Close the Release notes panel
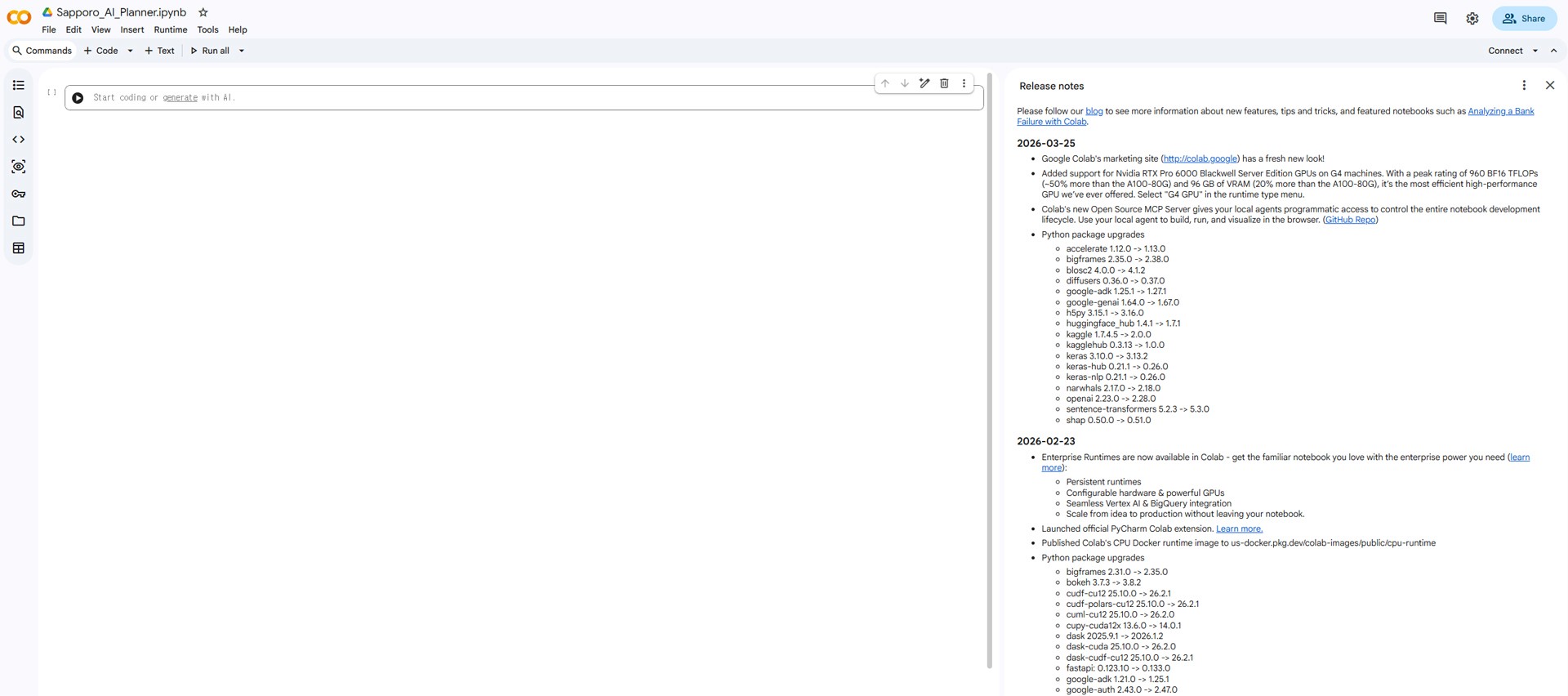1568x696 pixels. pos(1549,85)
